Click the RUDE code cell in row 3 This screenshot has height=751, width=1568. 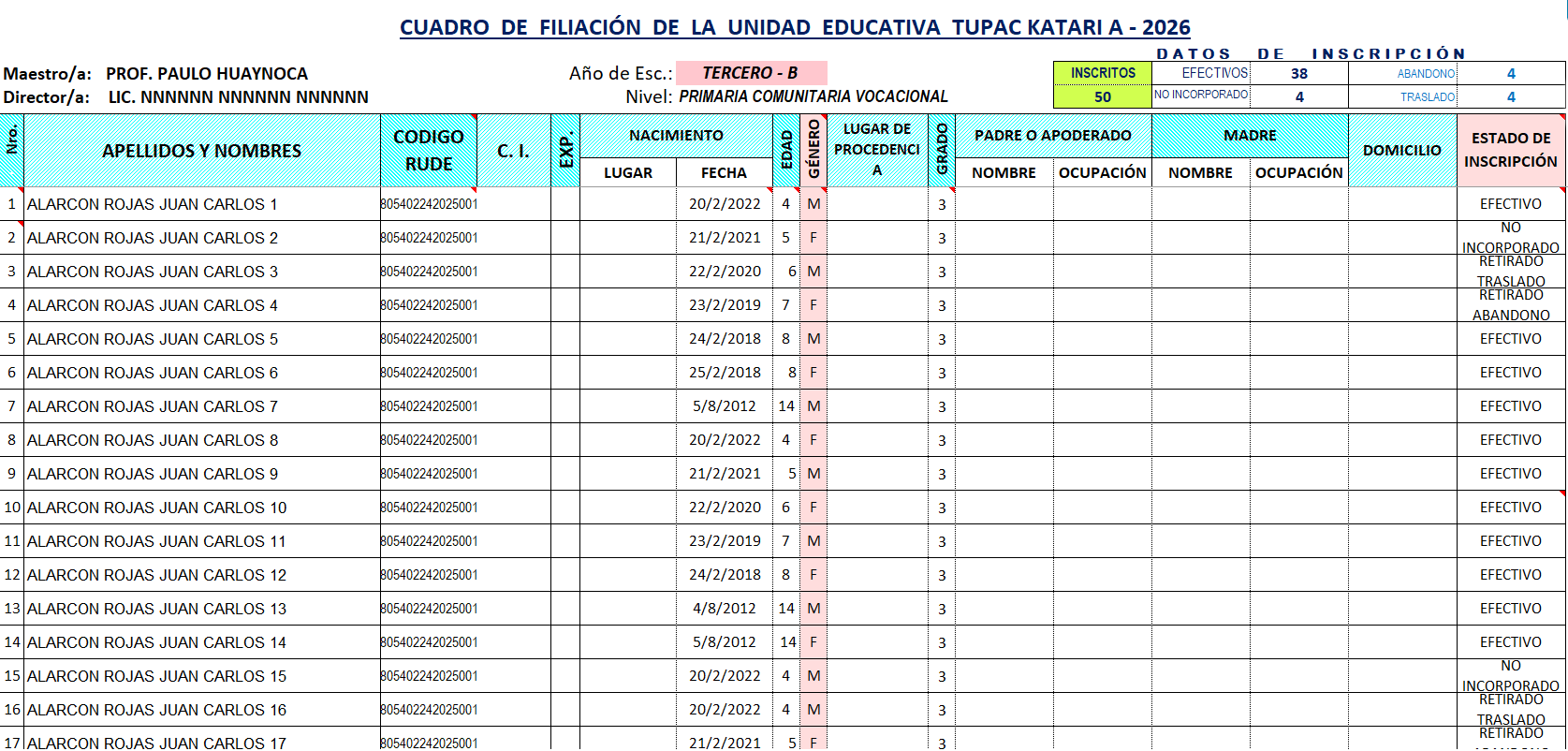click(429, 272)
